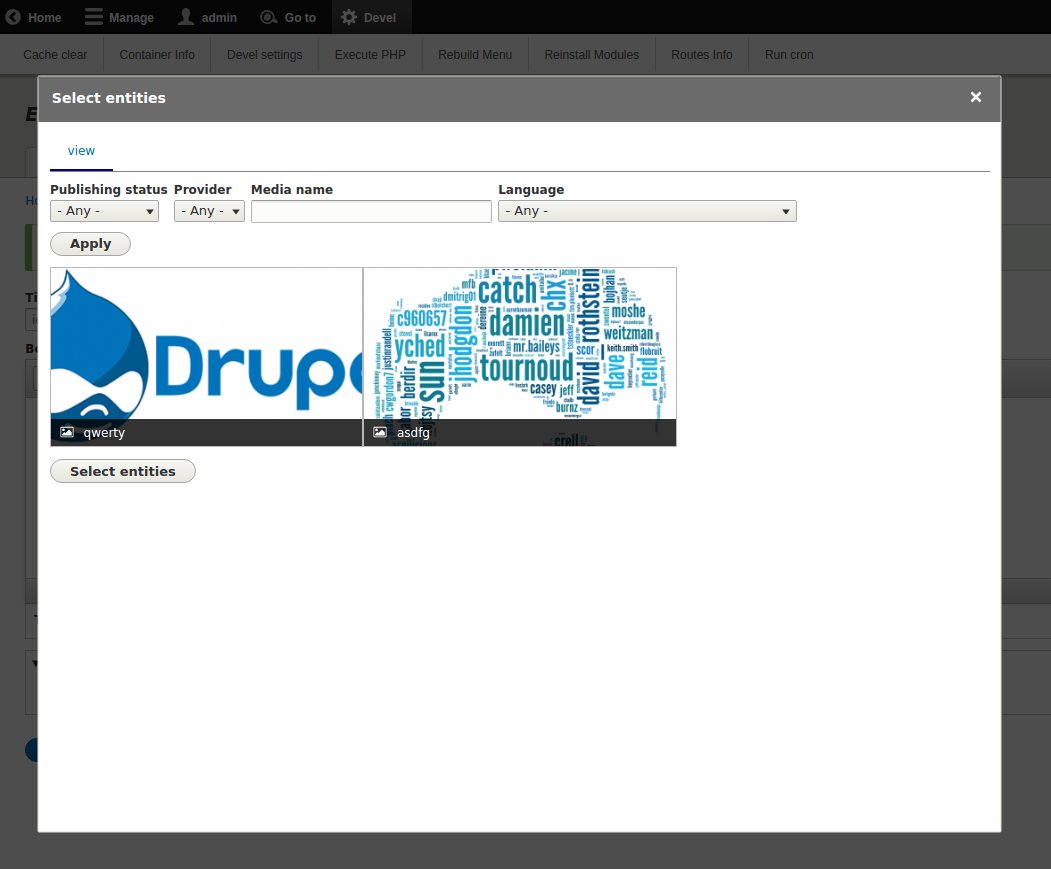Click the Apply filter button
Image resolution: width=1051 pixels, height=869 pixels.
pyautogui.click(x=90, y=244)
